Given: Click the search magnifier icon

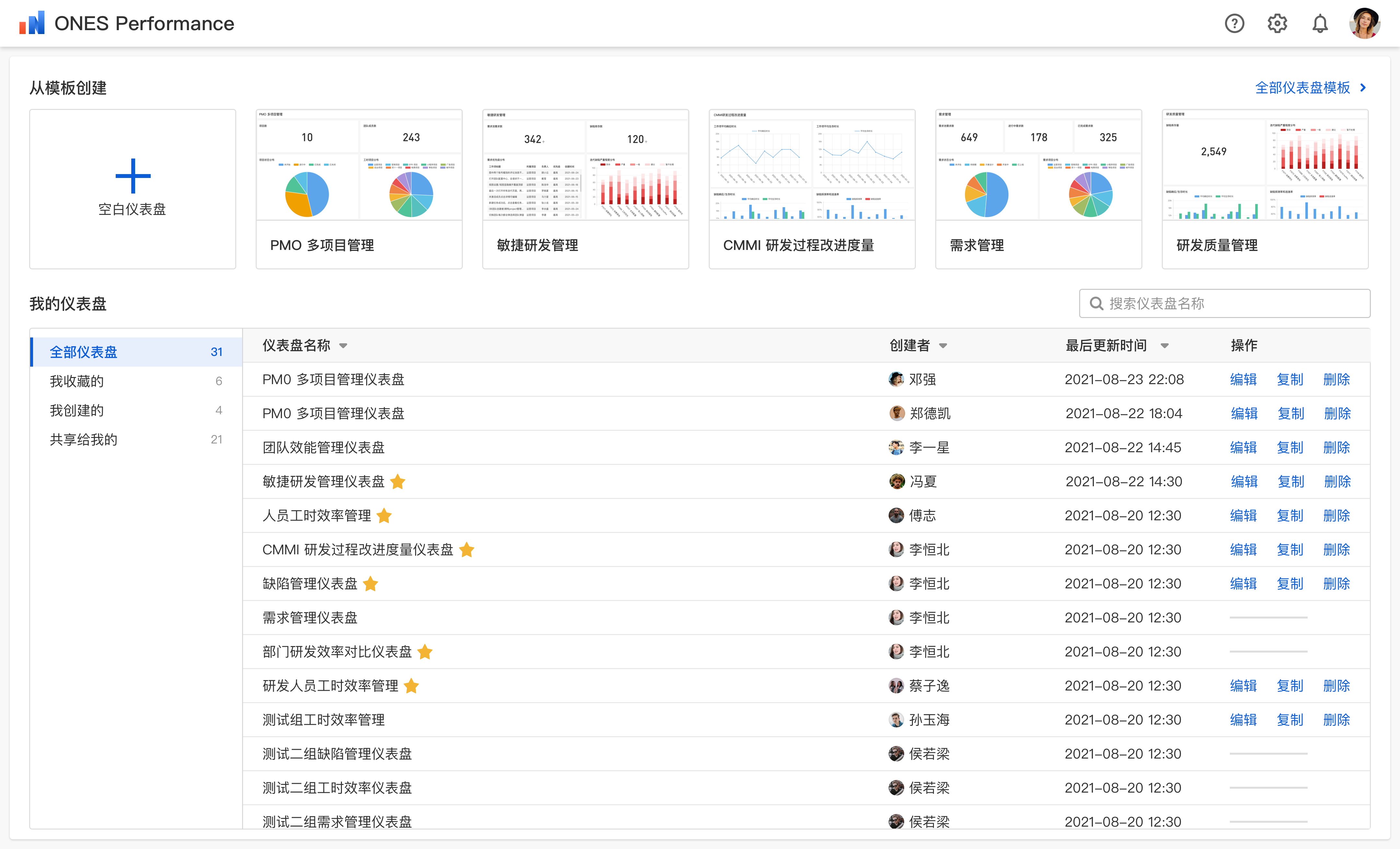Looking at the screenshot, I should tap(1096, 303).
